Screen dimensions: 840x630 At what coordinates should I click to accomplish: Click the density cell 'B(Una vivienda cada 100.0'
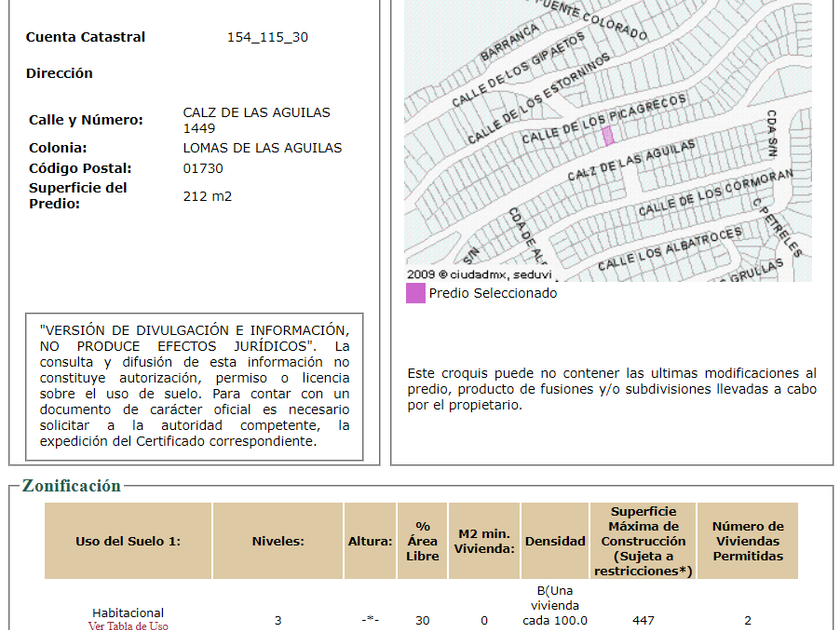[555, 606]
